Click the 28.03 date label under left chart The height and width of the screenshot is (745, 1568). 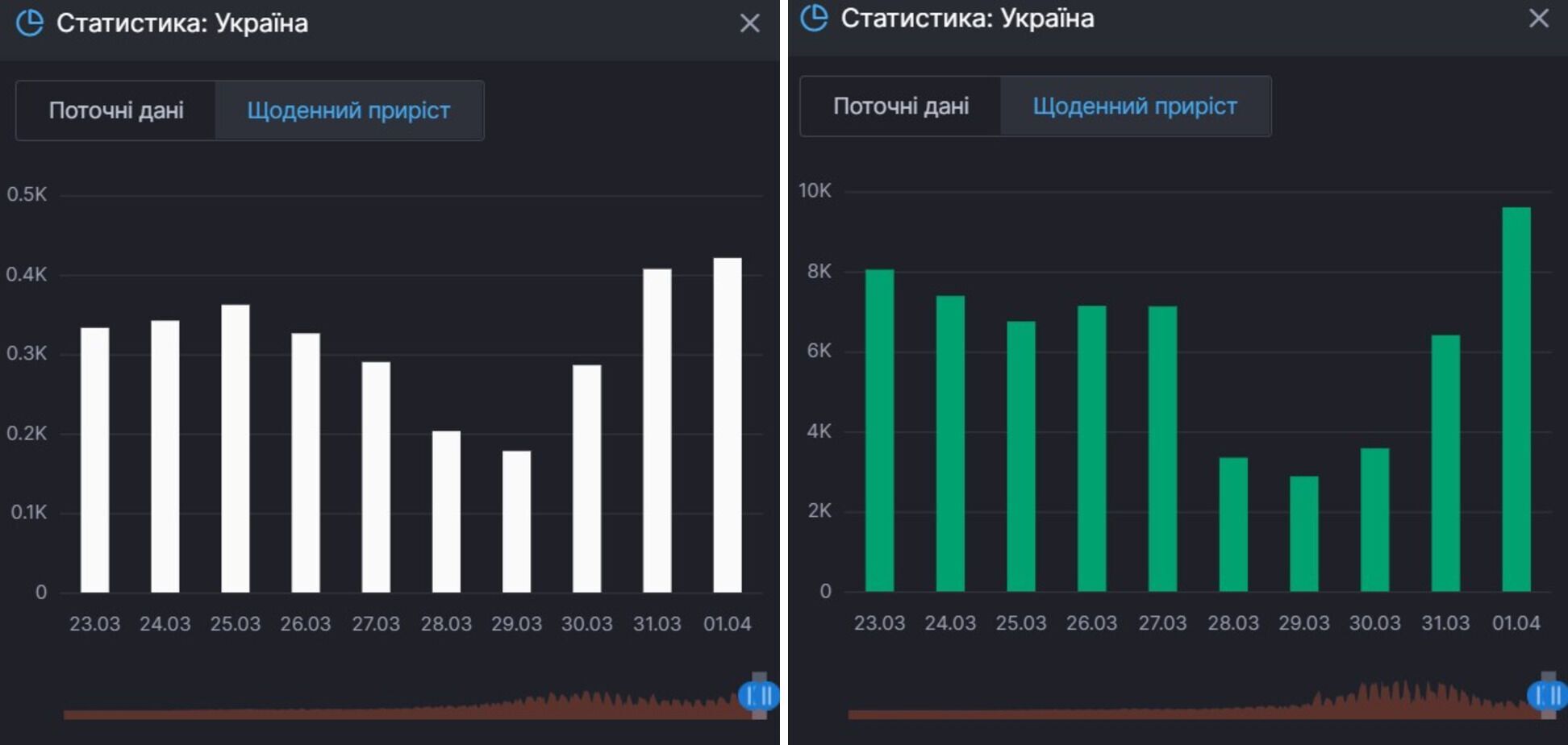(446, 624)
